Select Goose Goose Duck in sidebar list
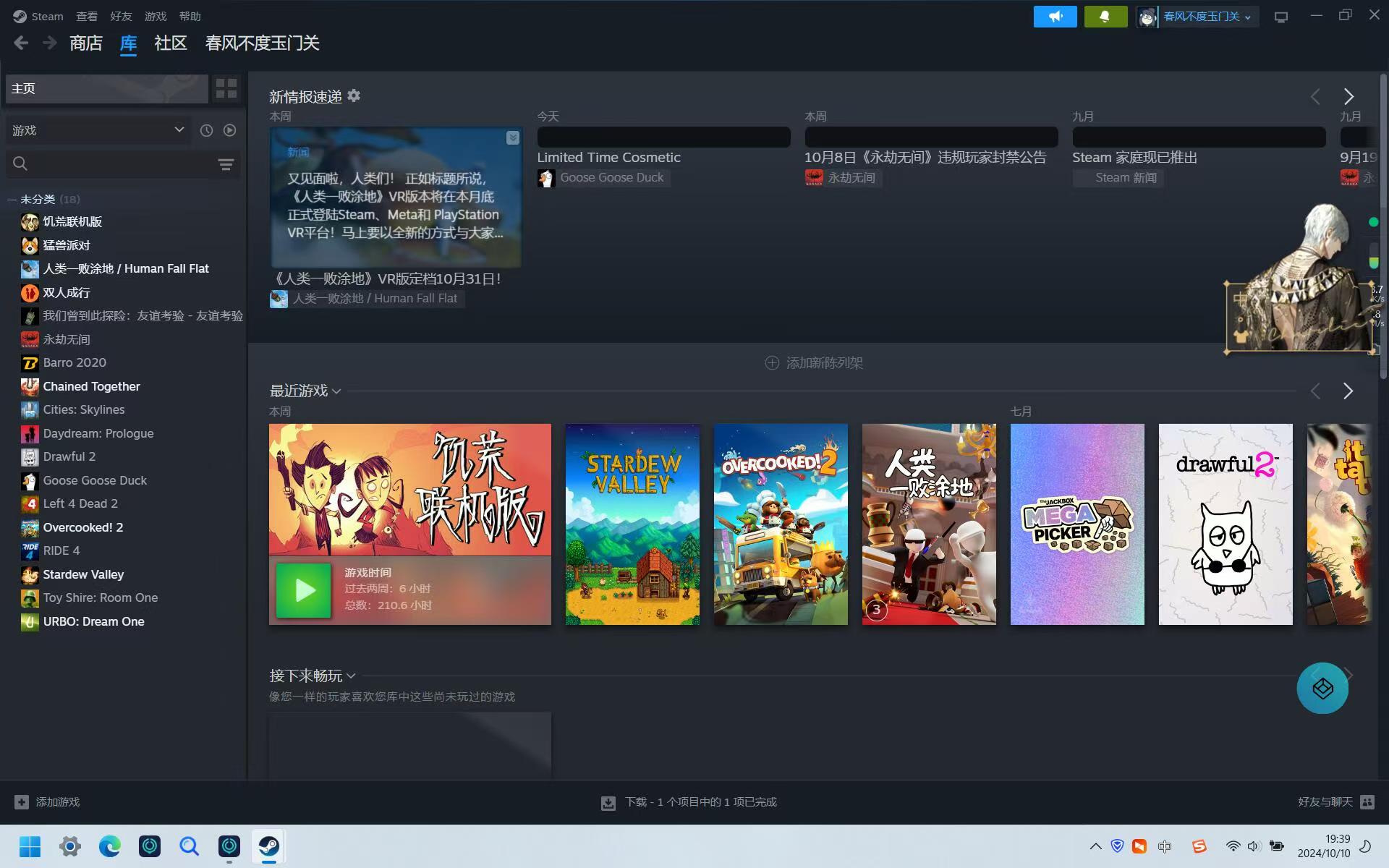This screenshot has width=1389, height=868. tap(95, 481)
